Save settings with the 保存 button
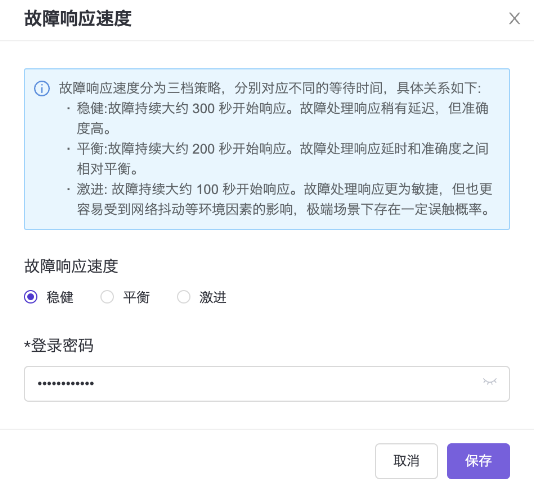Screen dimensions: 534x490 (478, 461)
